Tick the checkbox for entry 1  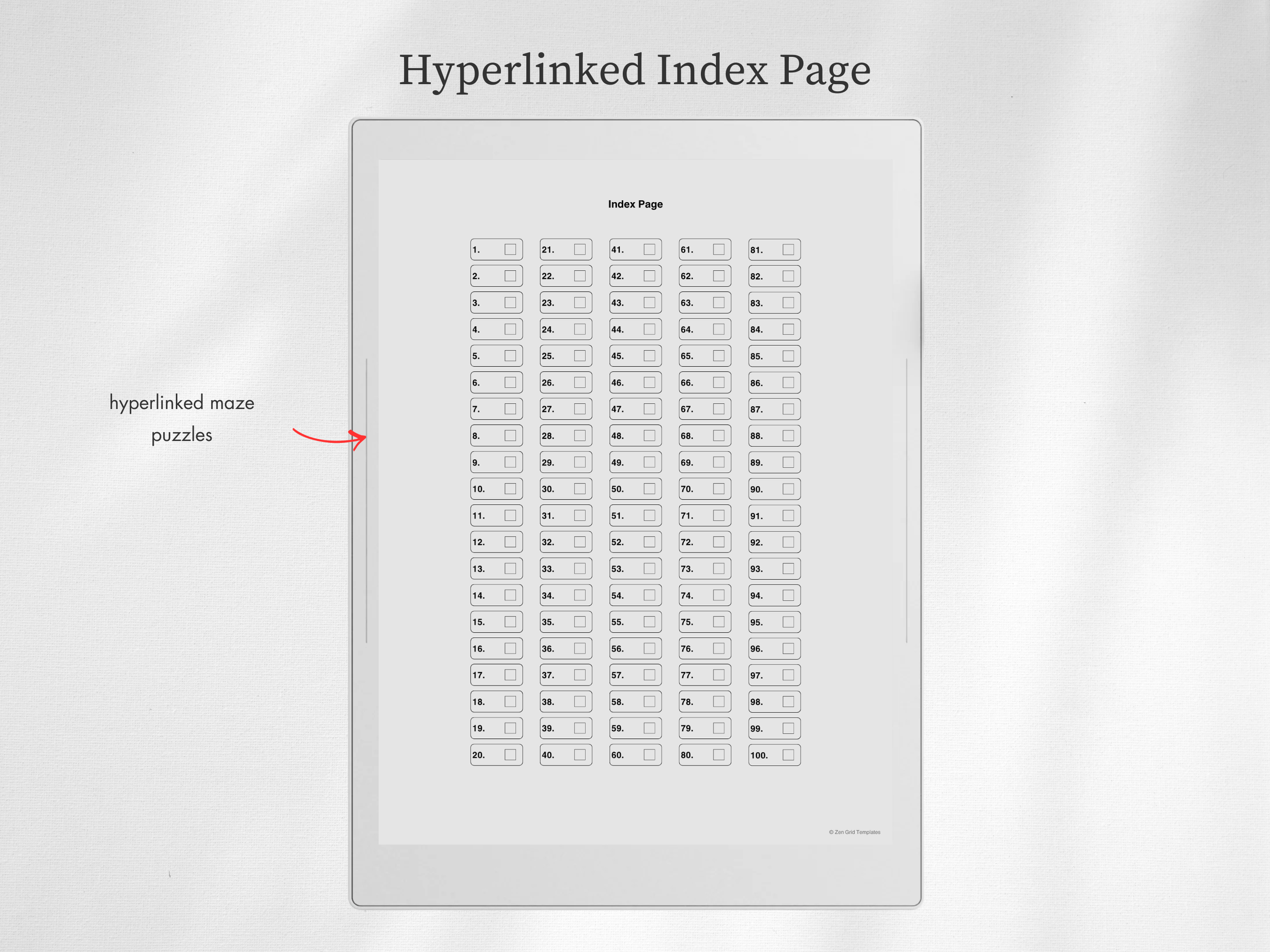tap(511, 250)
